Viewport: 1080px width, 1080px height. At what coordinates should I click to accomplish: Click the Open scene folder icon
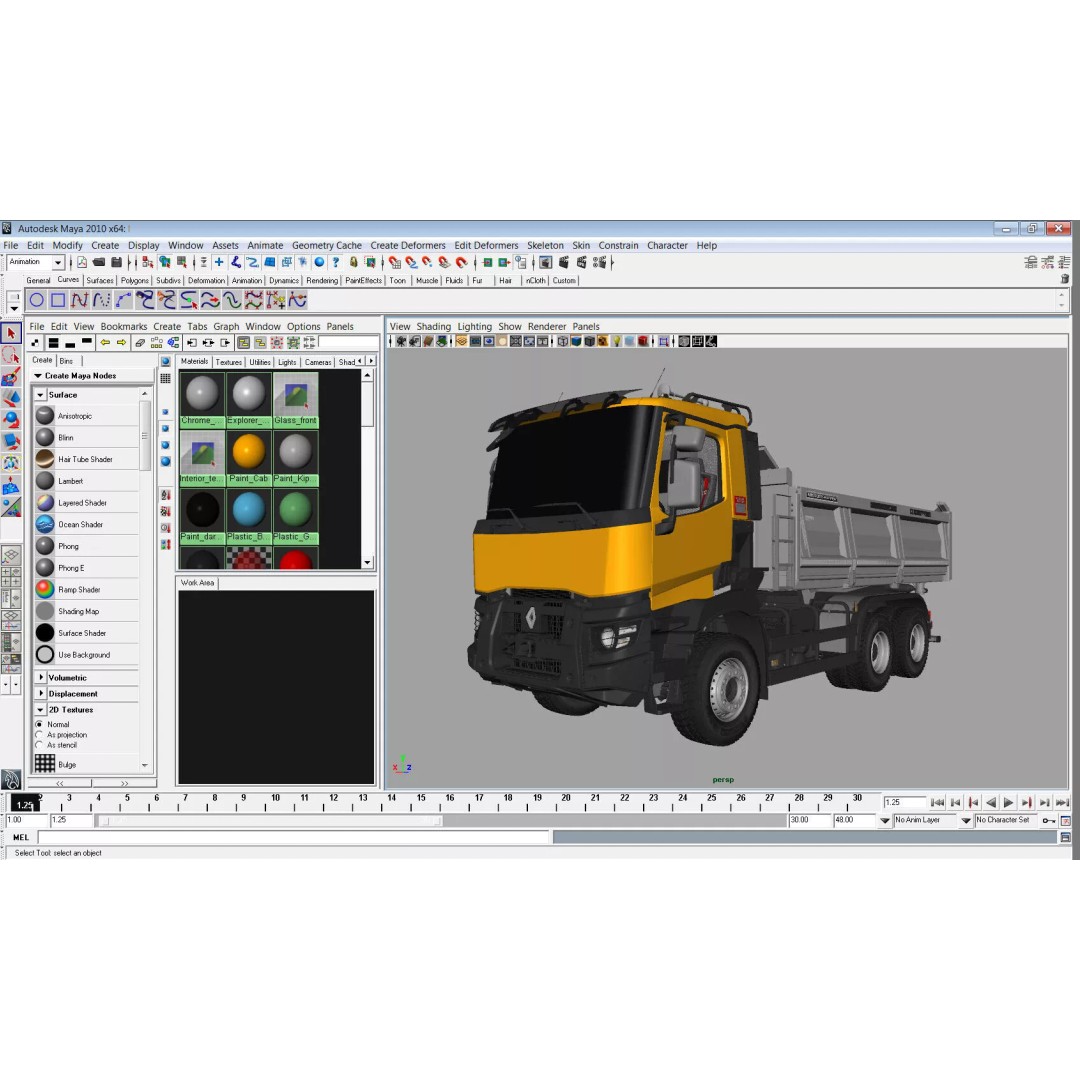pos(99,262)
